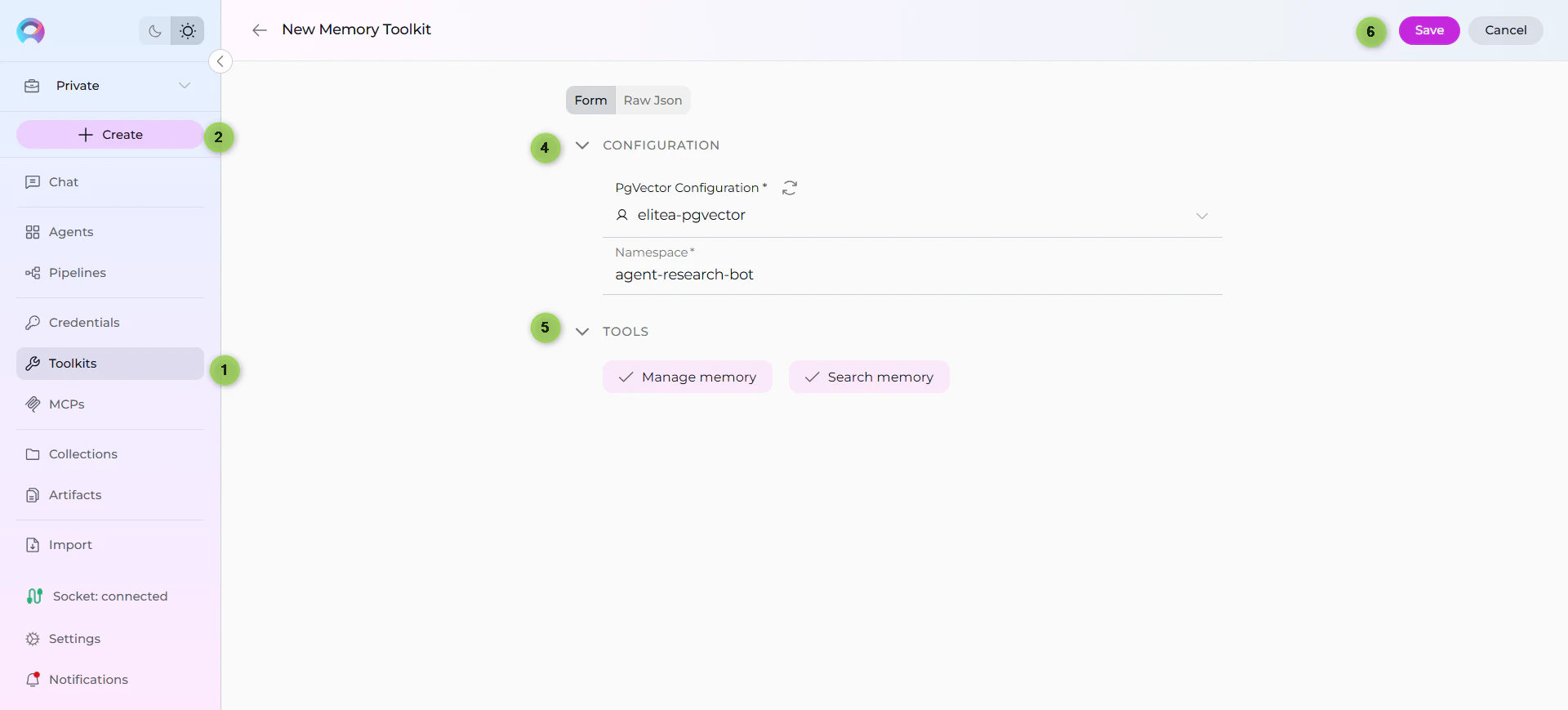Switch to light mode sun icon
This screenshot has width=1568, height=710.
click(188, 31)
